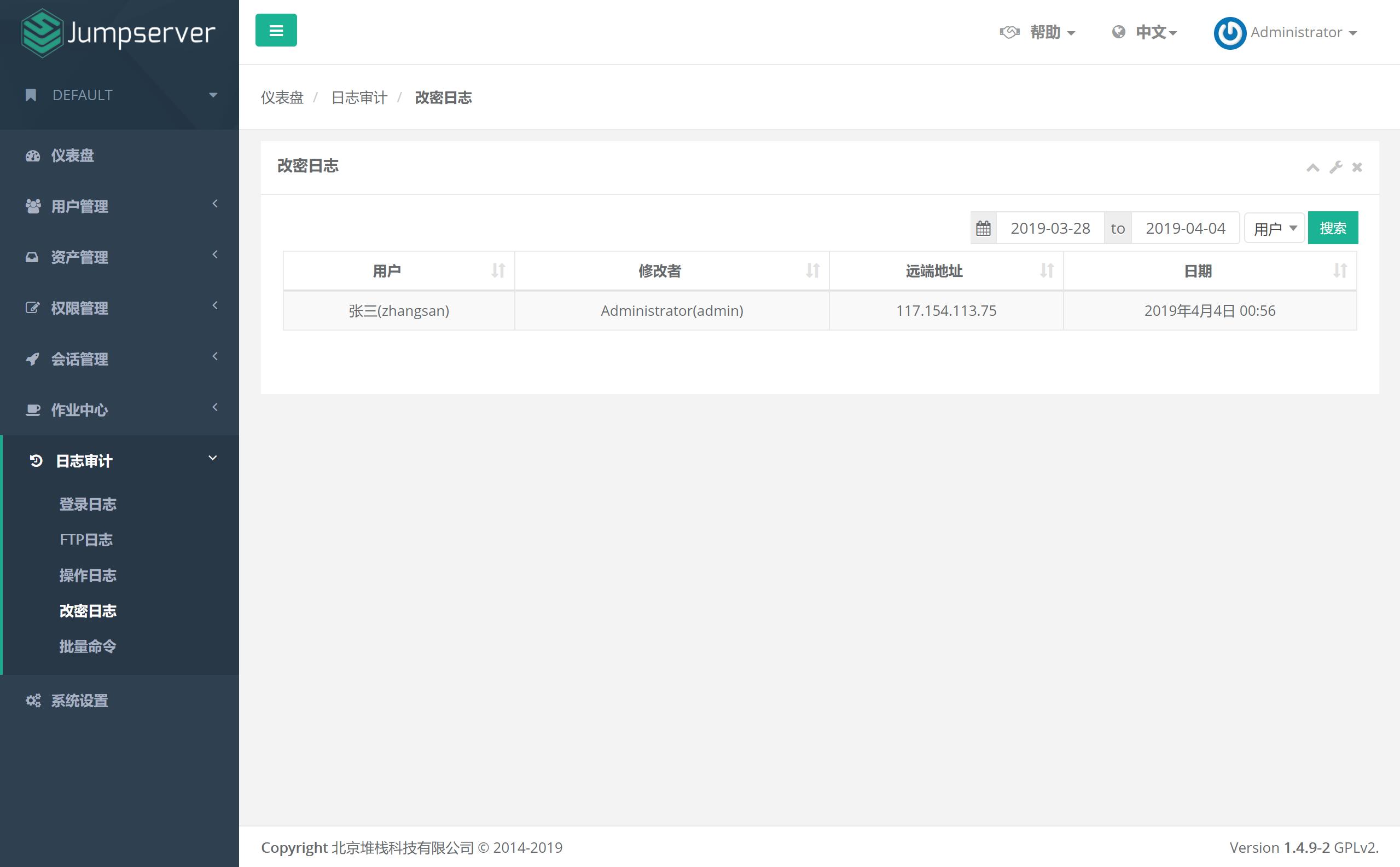
Task: Click the 日期 column header text
Action: [x=1198, y=270]
